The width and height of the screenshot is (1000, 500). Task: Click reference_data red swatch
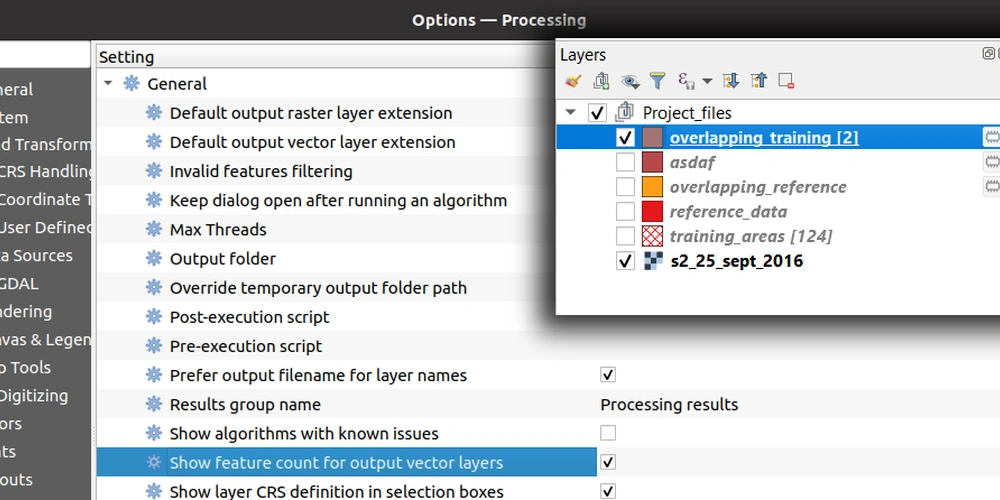pyautogui.click(x=652, y=212)
